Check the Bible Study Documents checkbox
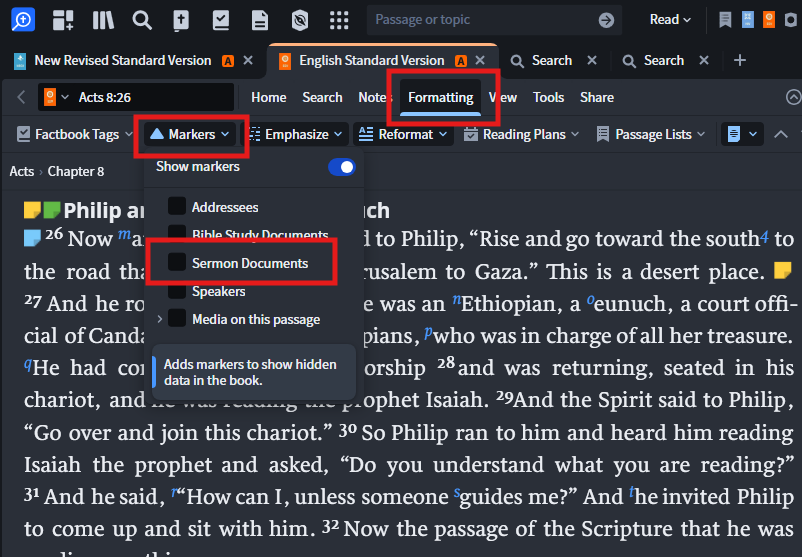The height and width of the screenshot is (557, 802). (177, 233)
